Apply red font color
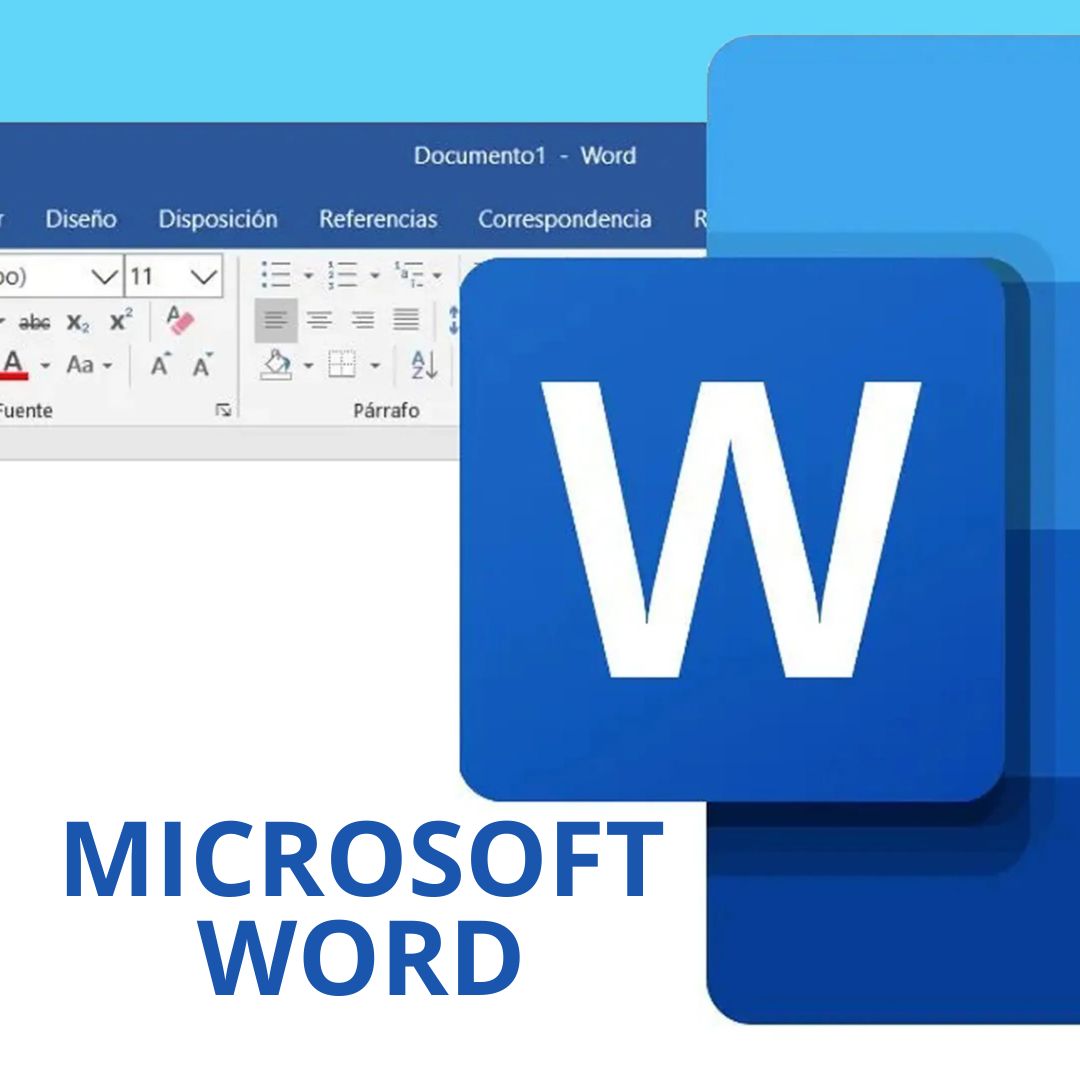Image resolution: width=1080 pixels, height=1080 pixels. 14,364
